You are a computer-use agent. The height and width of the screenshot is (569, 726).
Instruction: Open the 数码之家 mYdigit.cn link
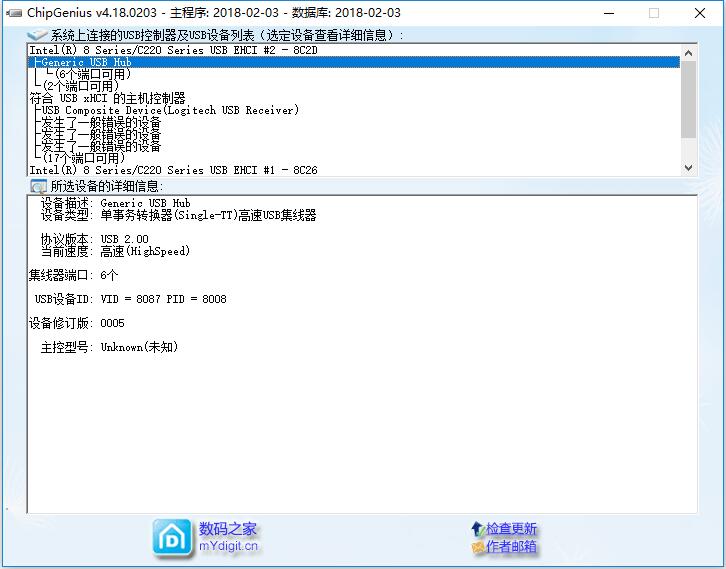pos(228,537)
